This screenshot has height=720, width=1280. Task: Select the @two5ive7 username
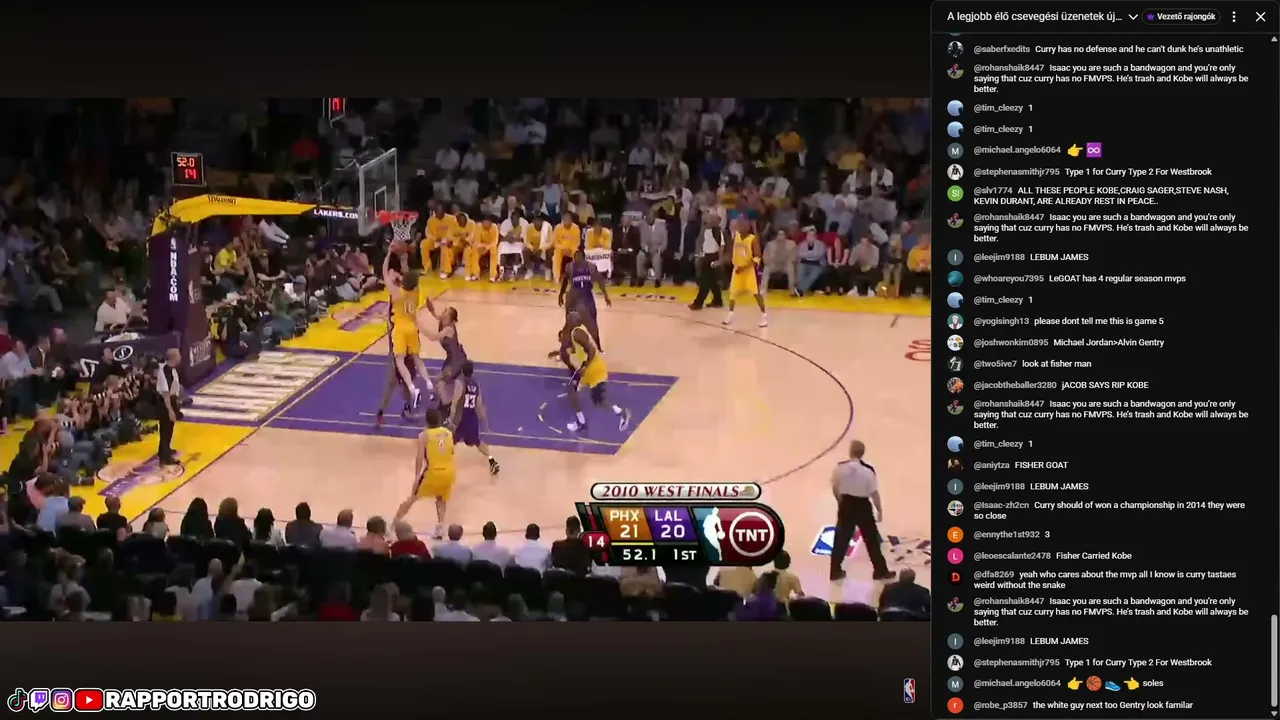[x=995, y=364]
